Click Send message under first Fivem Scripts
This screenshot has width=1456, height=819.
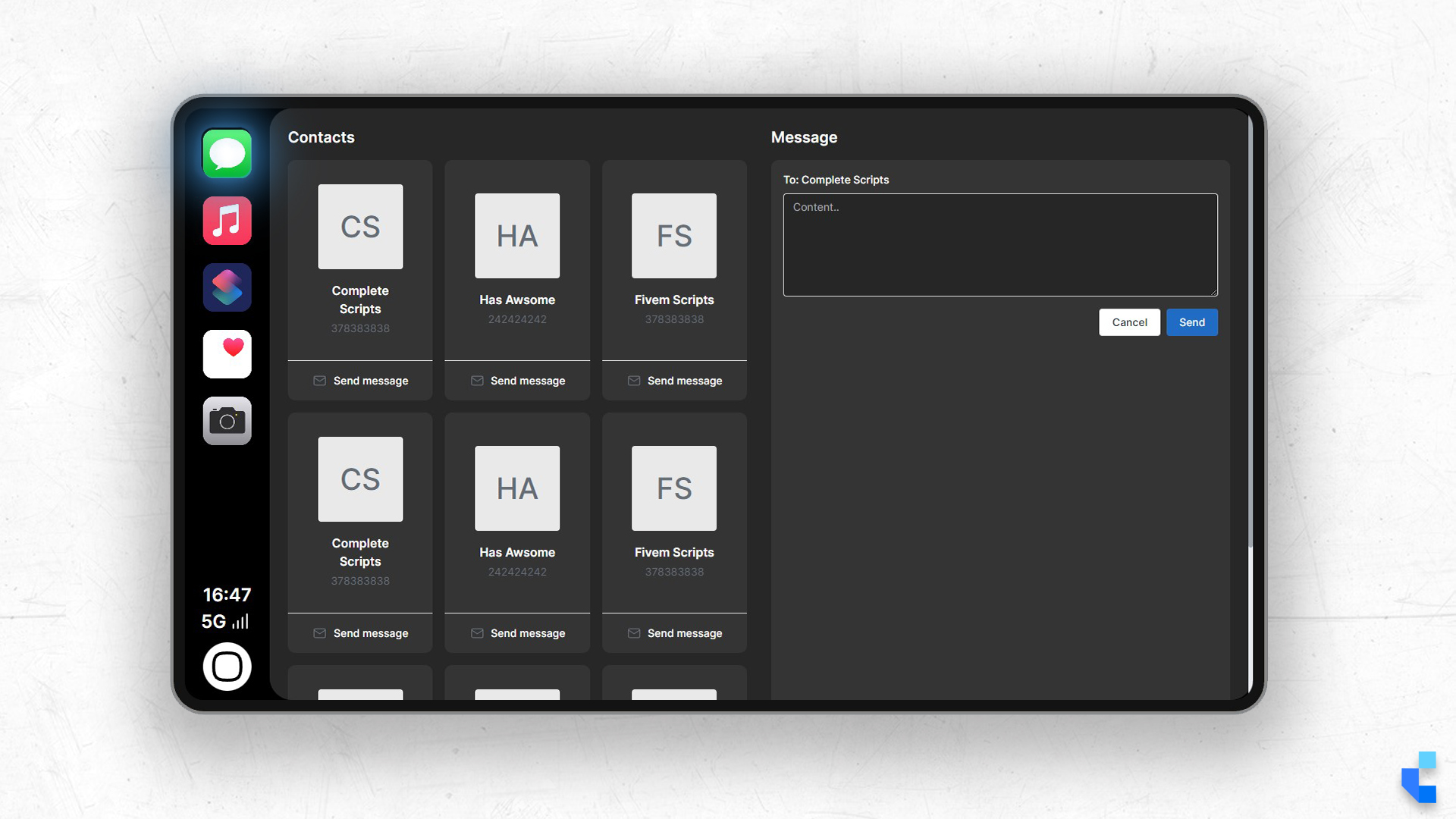pyautogui.click(x=674, y=381)
